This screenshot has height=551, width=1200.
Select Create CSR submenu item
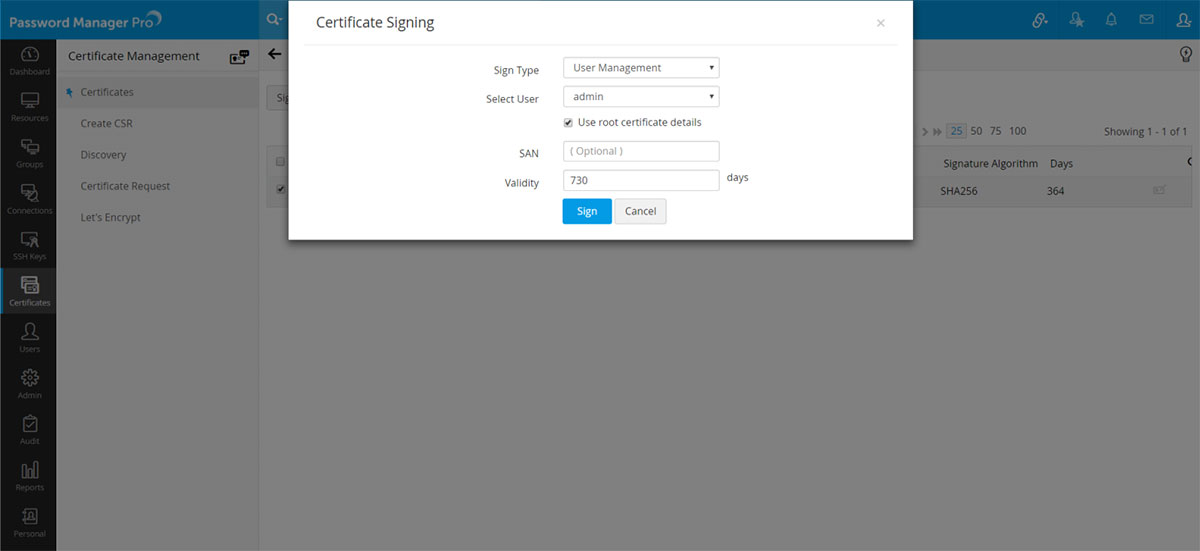tap(107, 124)
